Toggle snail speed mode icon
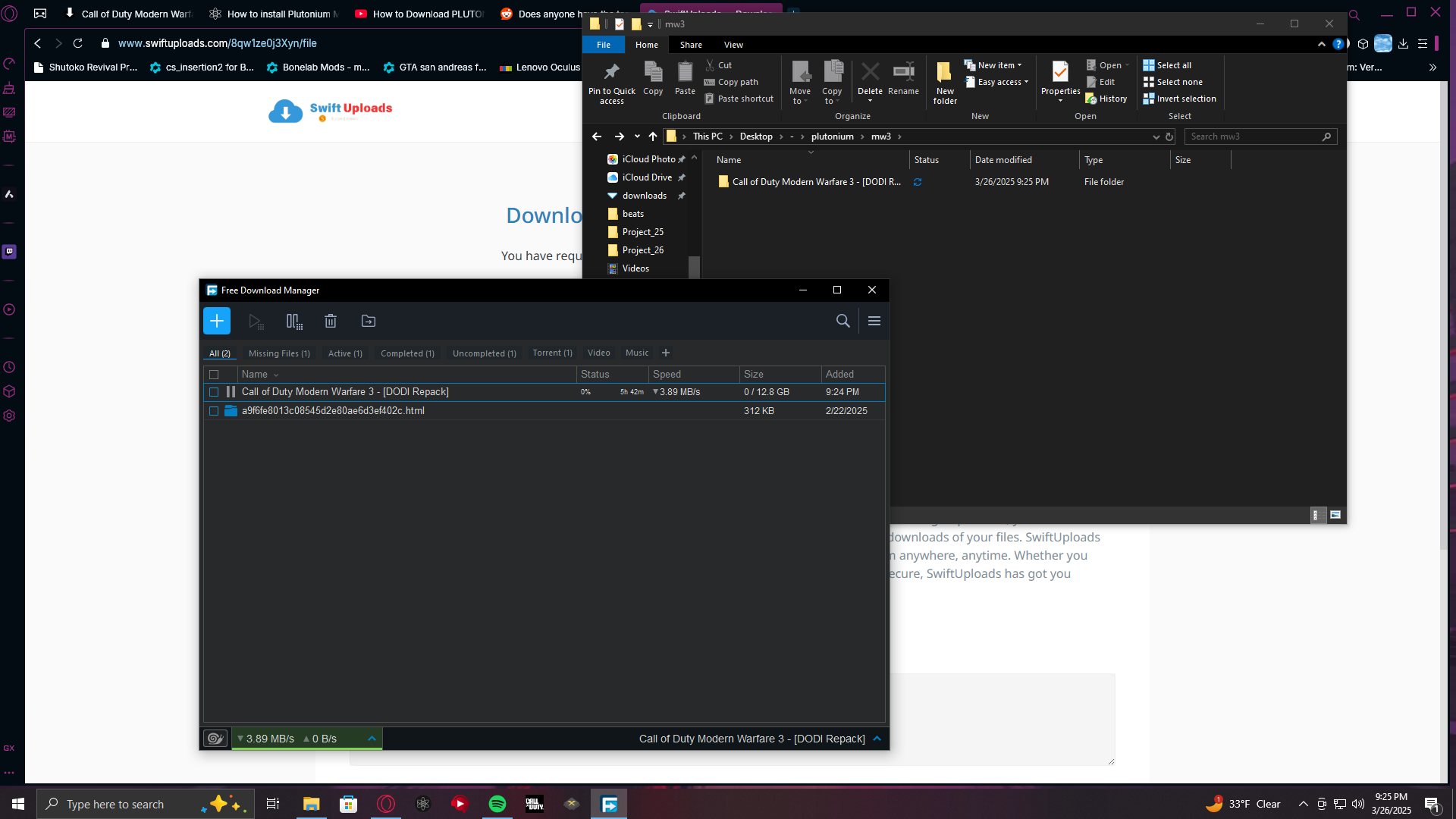Image resolution: width=1456 pixels, height=819 pixels. pos(215,739)
